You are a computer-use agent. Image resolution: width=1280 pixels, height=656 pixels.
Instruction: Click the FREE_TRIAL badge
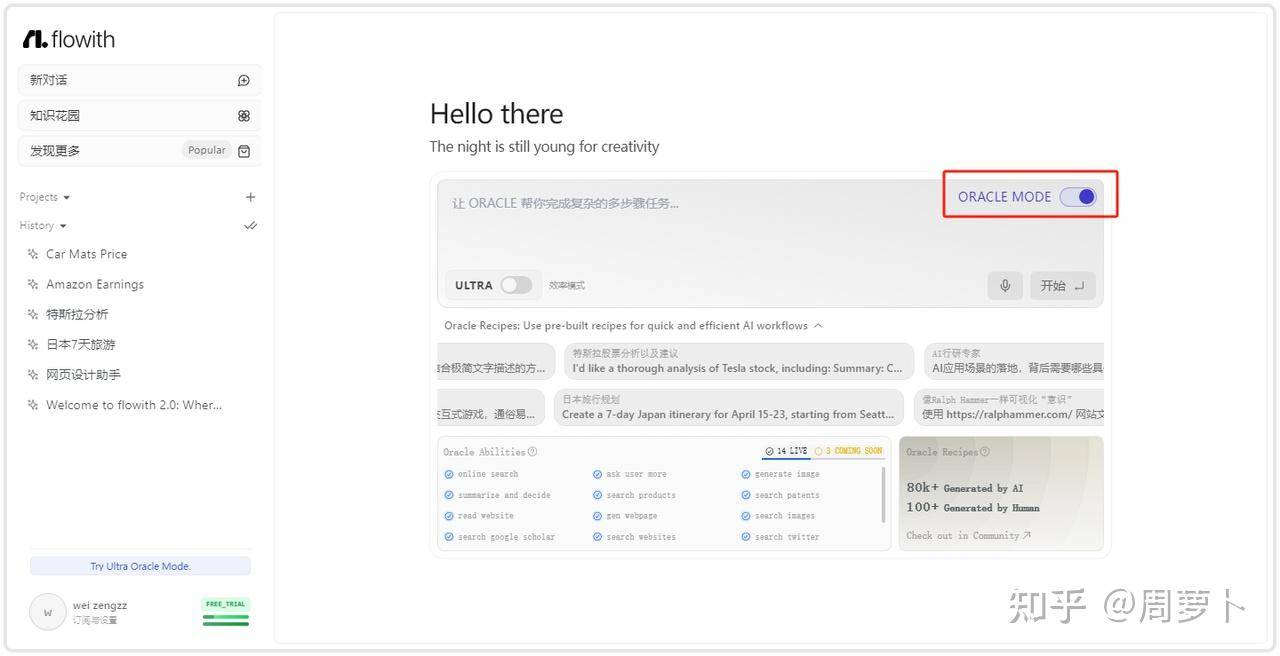click(x=226, y=604)
